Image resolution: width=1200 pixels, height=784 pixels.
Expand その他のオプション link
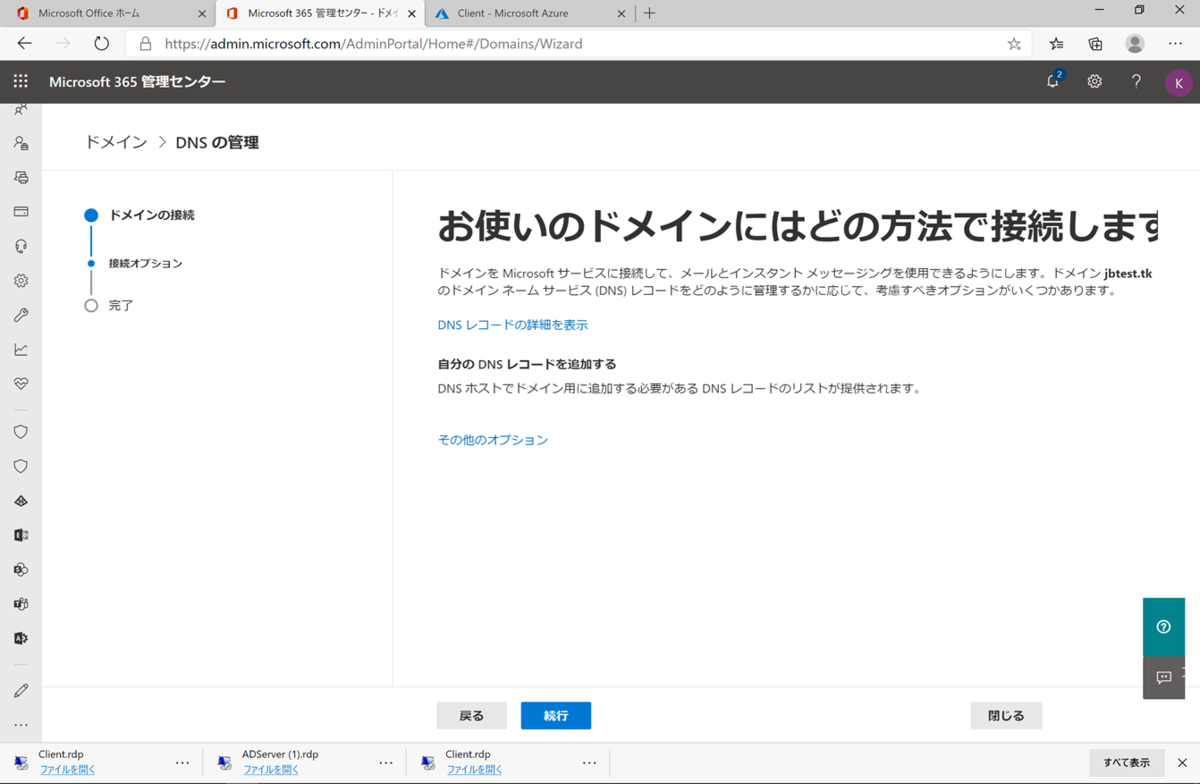493,440
